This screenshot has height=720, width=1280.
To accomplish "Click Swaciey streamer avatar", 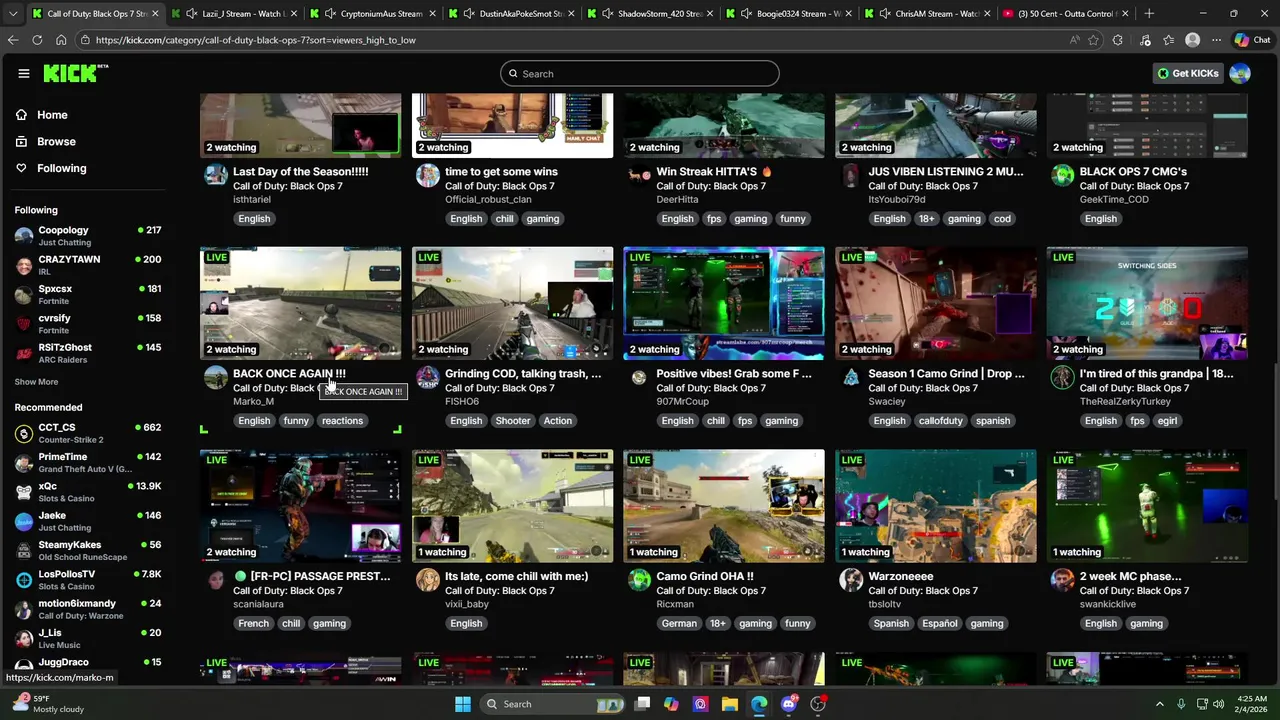I will (850, 377).
